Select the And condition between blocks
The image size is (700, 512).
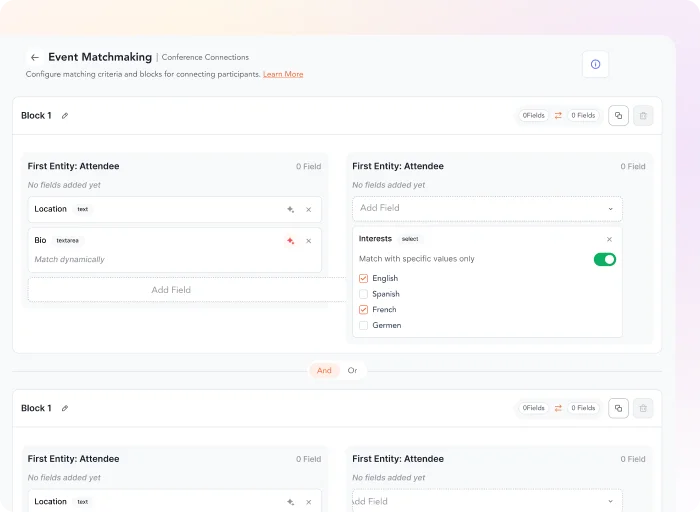(x=324, y=370)
